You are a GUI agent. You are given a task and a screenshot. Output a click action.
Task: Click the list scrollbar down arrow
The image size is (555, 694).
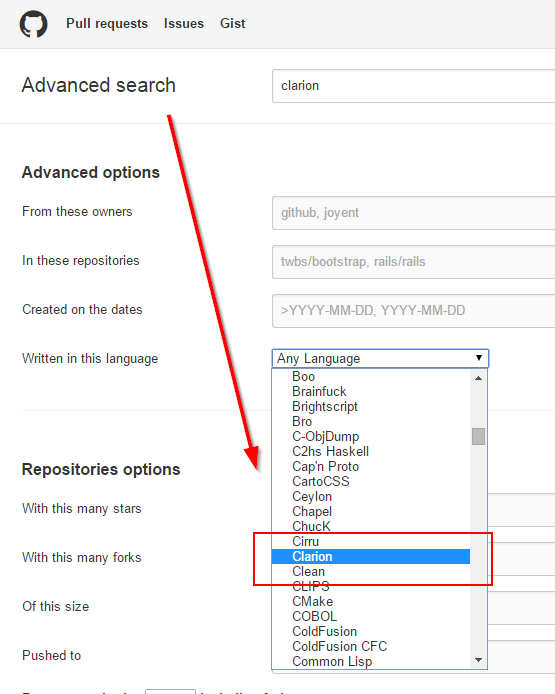pyautogui.click(x=478, y=660)
